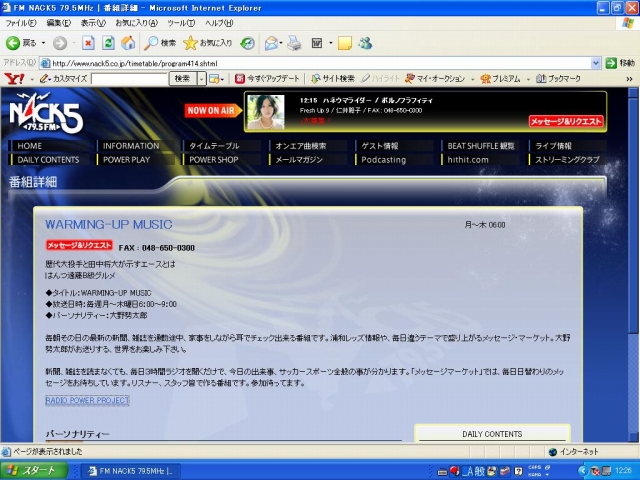
Task: Open Yahoo My Auction toolbar icon
Action: [x=409, y=78]
